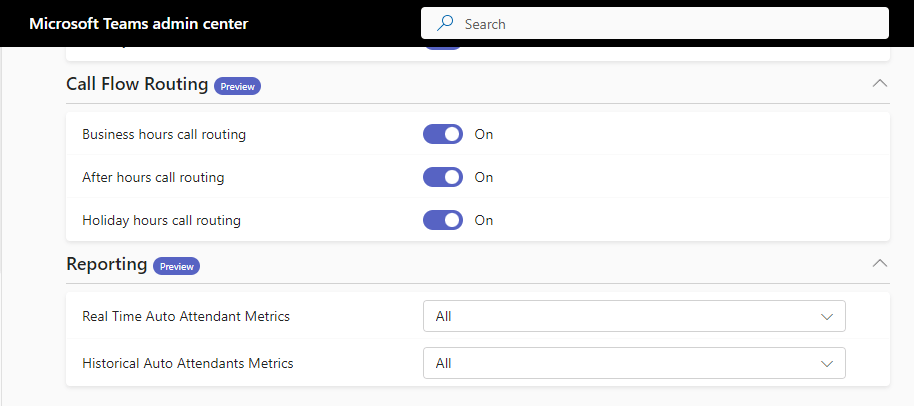Click the search magnifier icon

tap(445, 23)
